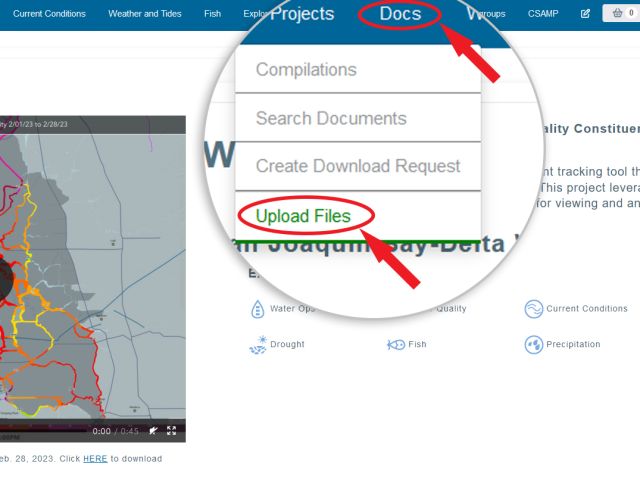Open the CSAMP nav item
This screenshot has width=640, height=480.
[x=543, y=14]
